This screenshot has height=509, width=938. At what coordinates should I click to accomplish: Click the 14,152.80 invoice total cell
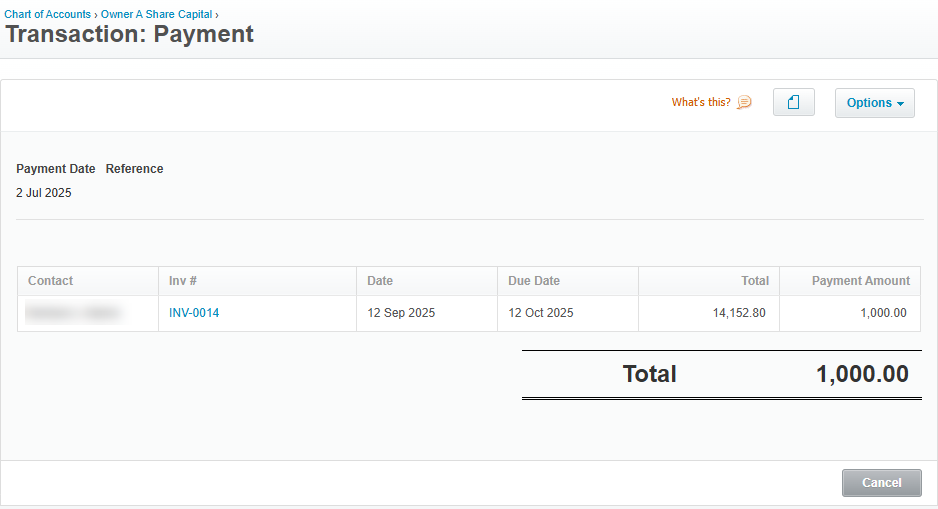(x=739, y=313)
